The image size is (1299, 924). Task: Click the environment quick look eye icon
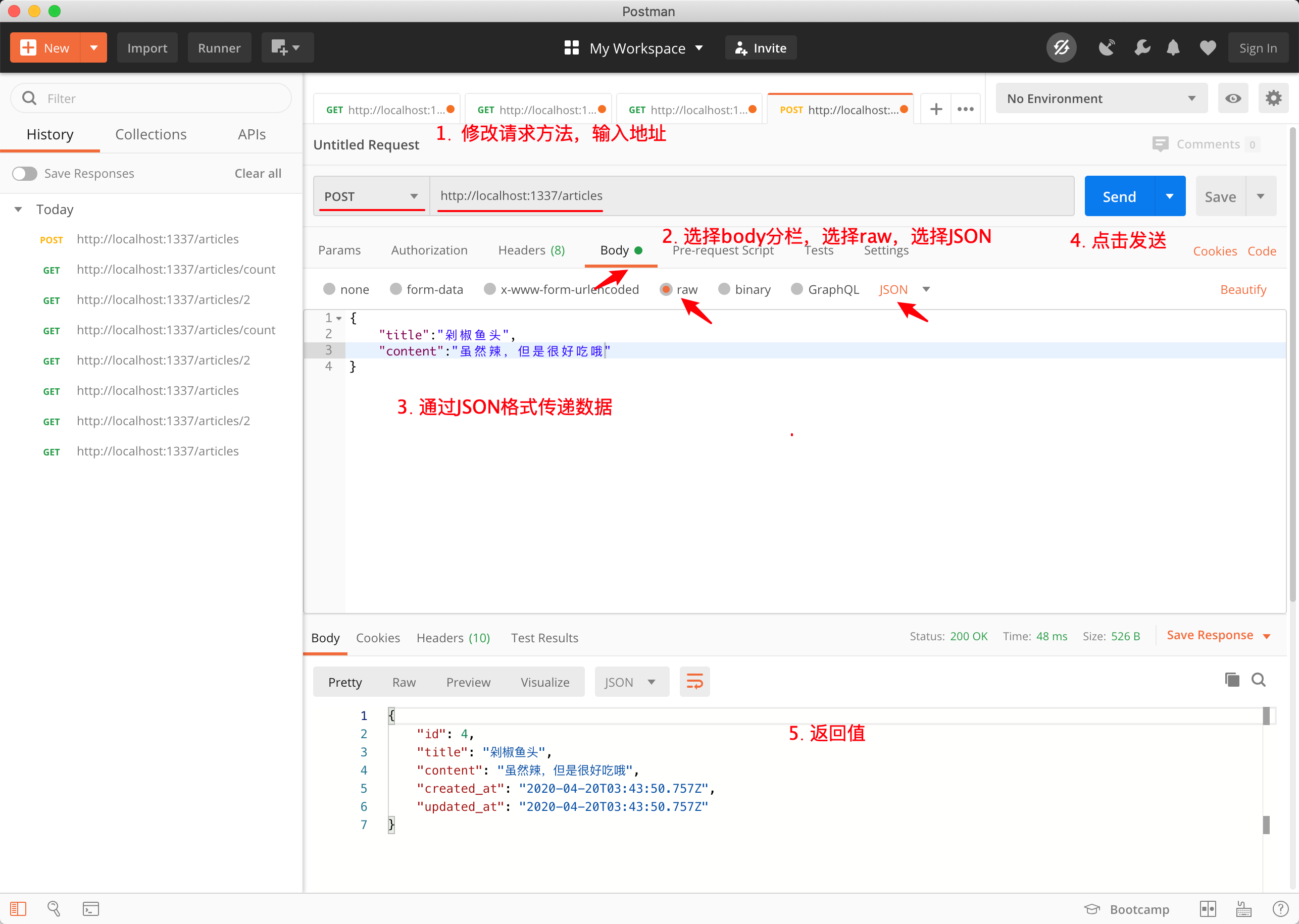tap(1232, 98)
